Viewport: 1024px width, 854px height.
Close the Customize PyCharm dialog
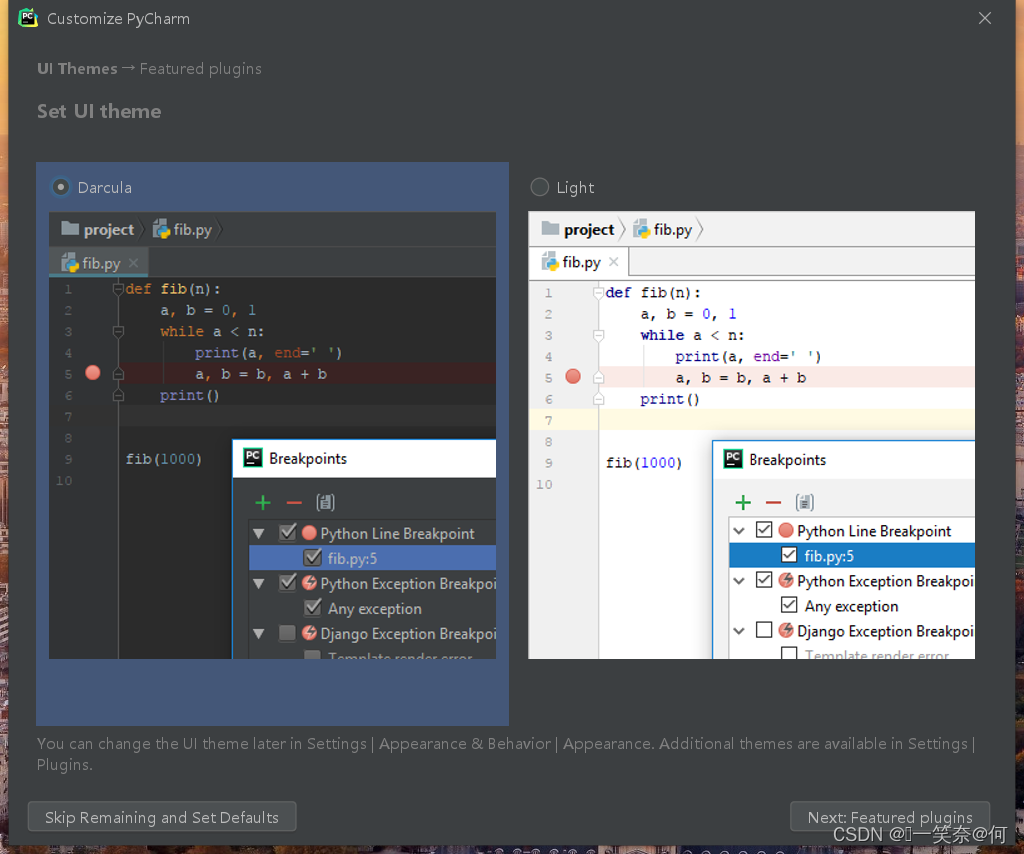985,18
